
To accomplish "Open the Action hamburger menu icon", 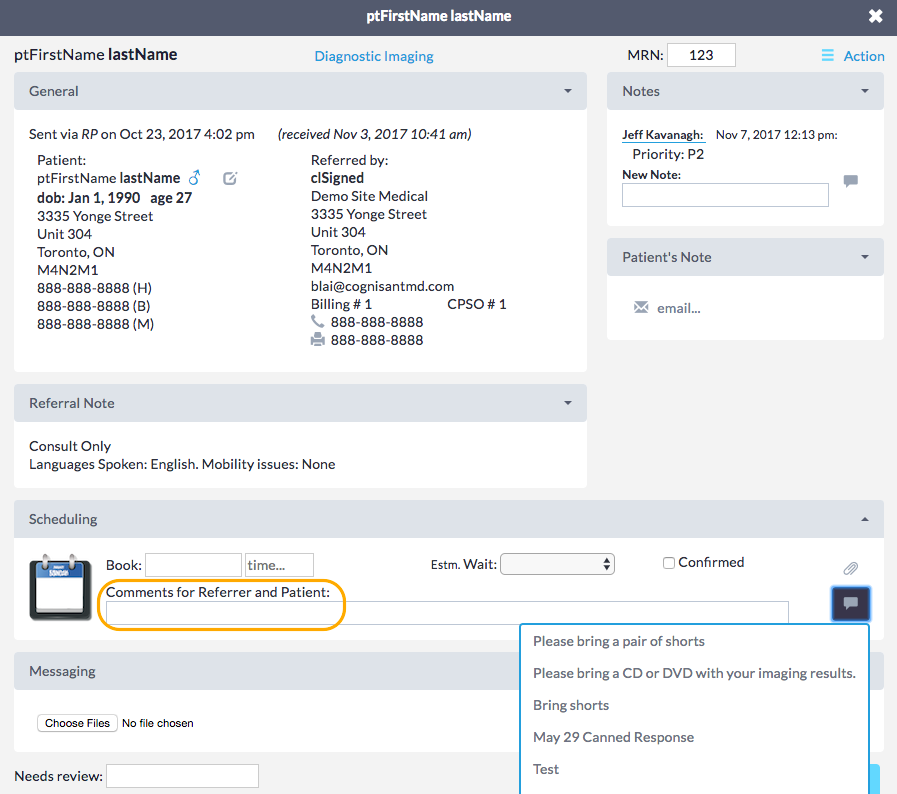I will point(827,56).
